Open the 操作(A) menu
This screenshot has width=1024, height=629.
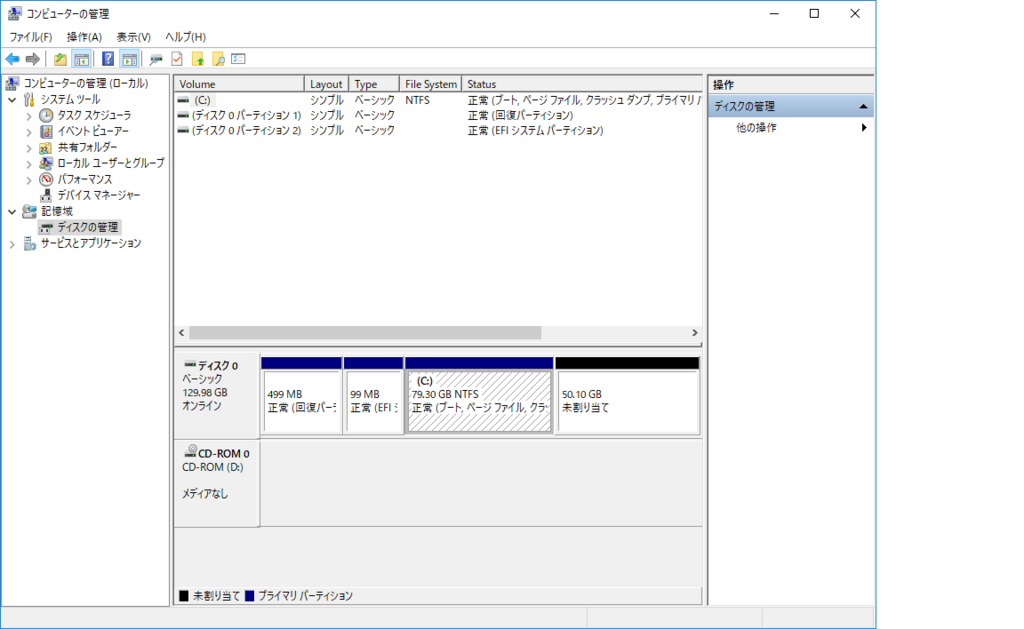click(84, 37)
